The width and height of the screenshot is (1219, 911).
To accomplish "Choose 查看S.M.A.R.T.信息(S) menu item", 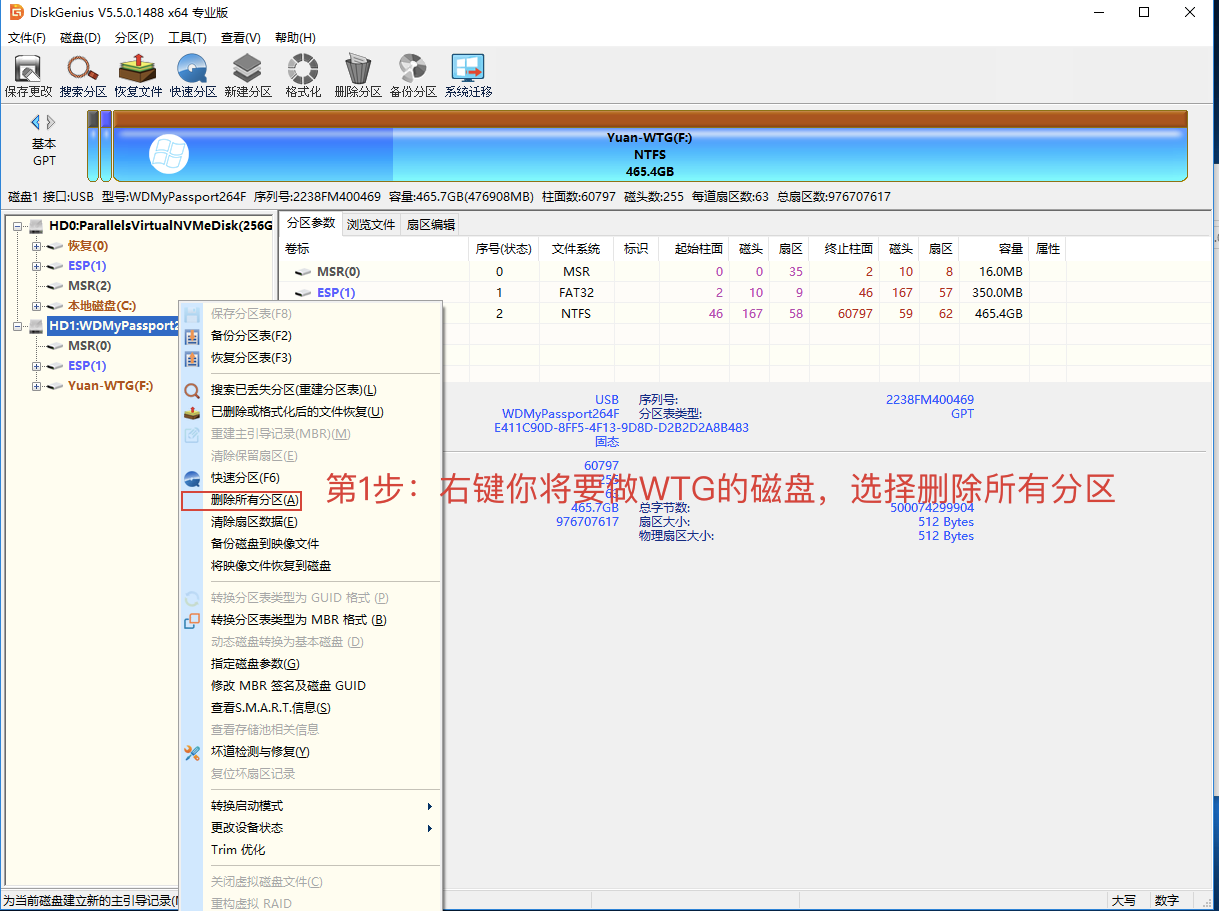I will point(310,708).
